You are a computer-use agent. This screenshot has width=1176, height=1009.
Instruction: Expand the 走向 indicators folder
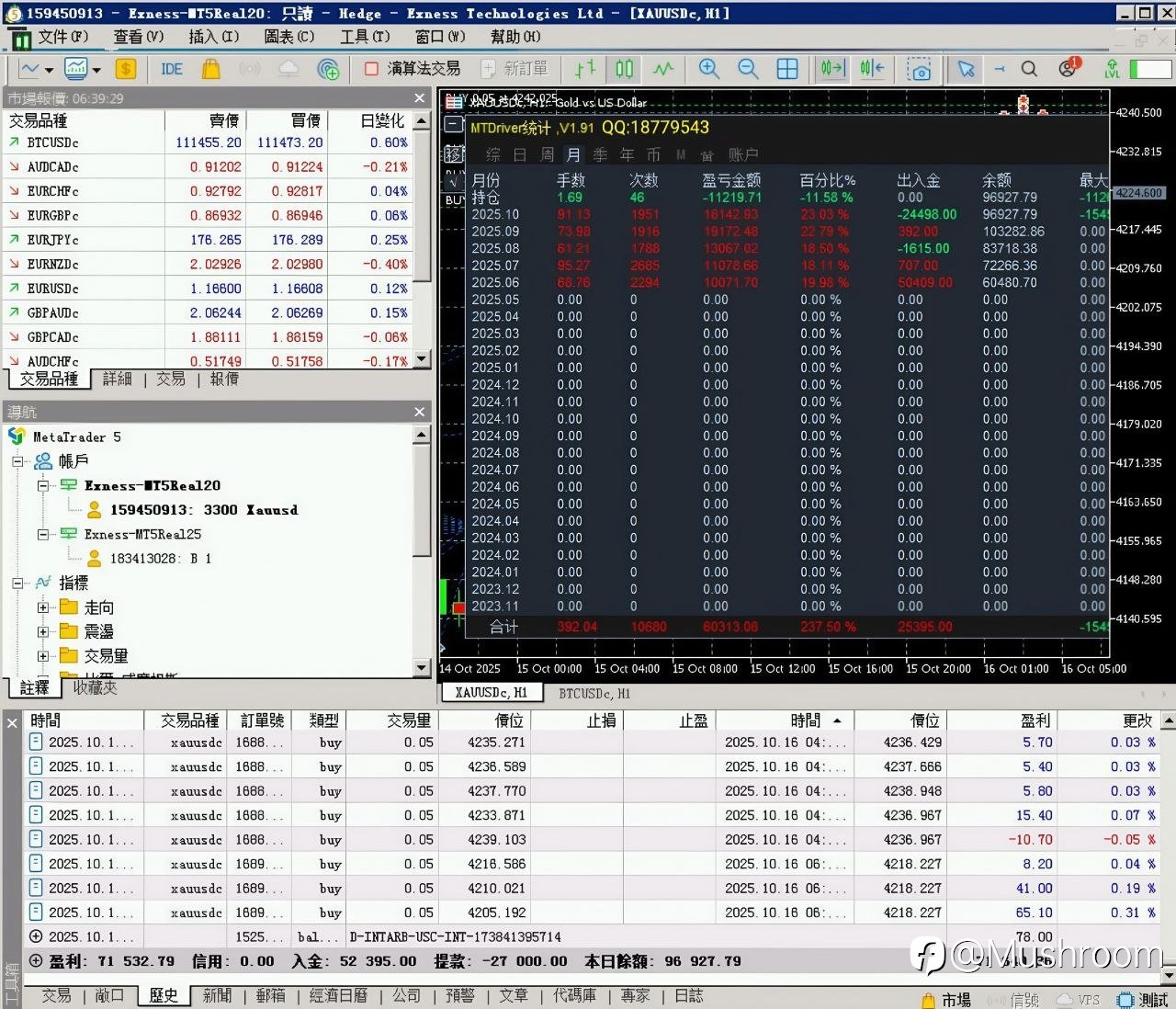click(x=42, y=607)
